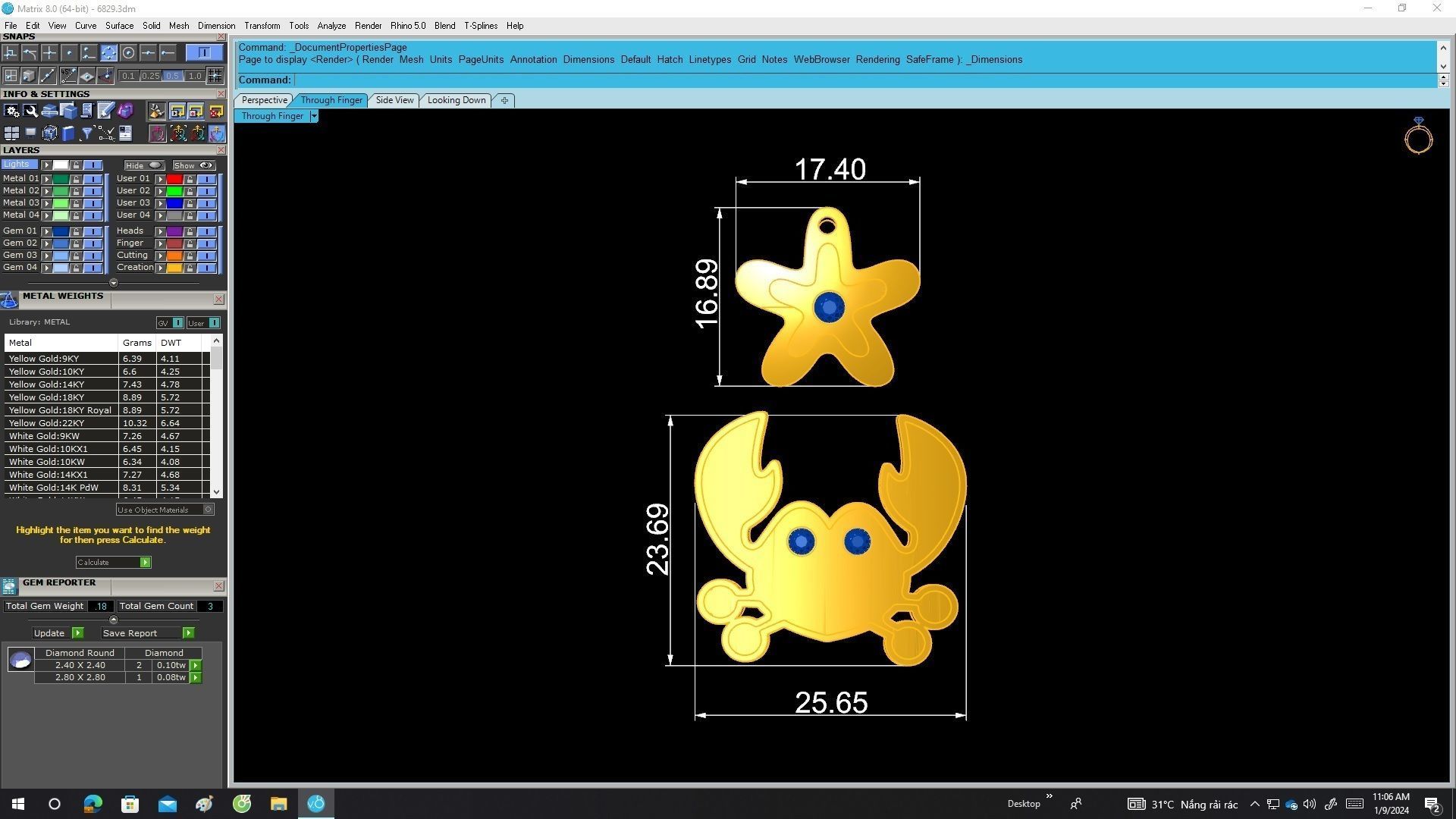Image resolution: width=1456 pixels, height=819 pixels.
Task: Switch to the Perspective viewport tab
Action: tap(264, 100)
